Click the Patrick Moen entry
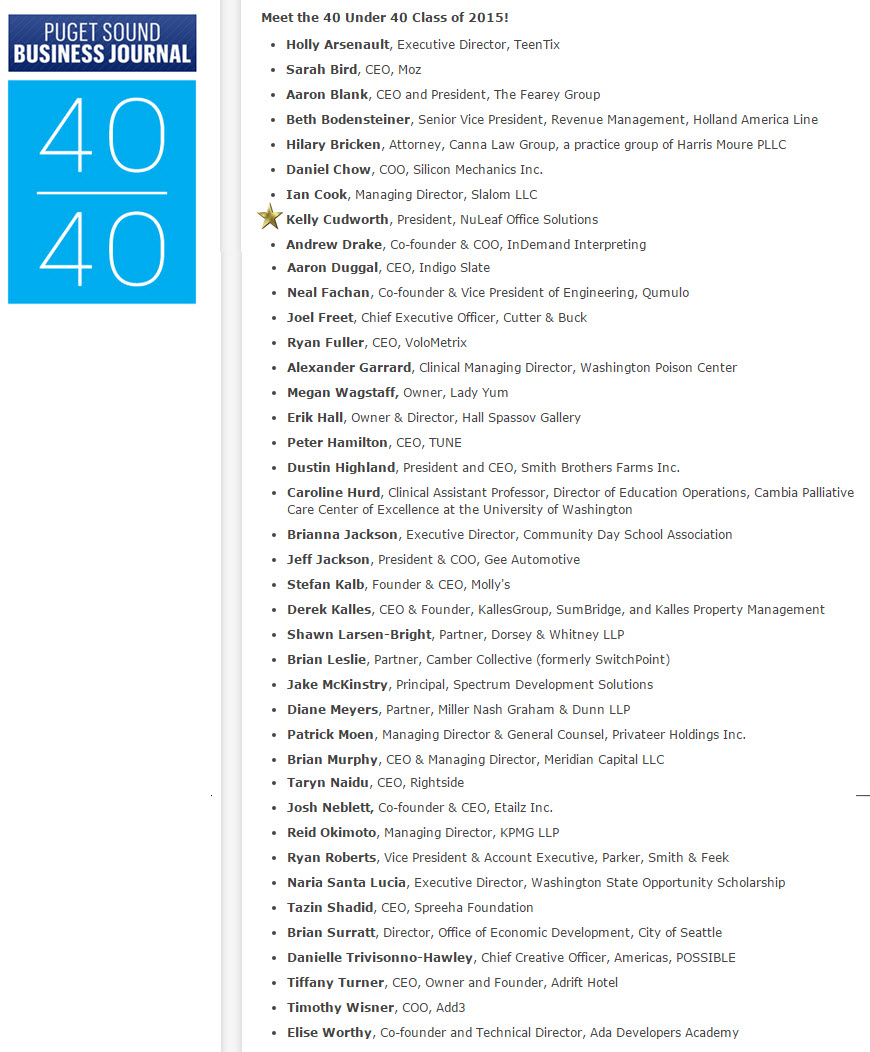Image resolution: width=870 pixels, height=1052 pixels. (x=516, y=735)
